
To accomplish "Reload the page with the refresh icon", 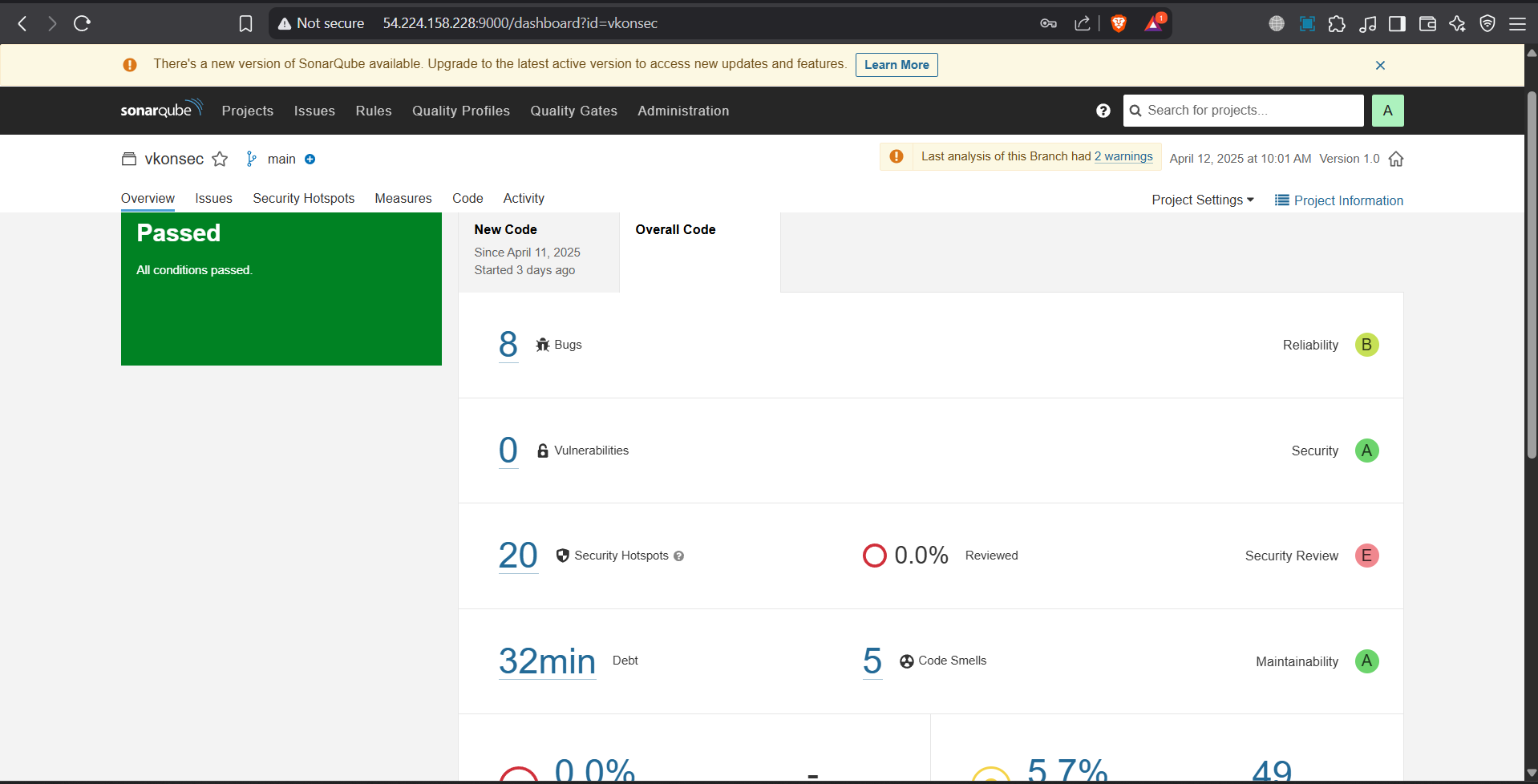I will pos(82,23).
